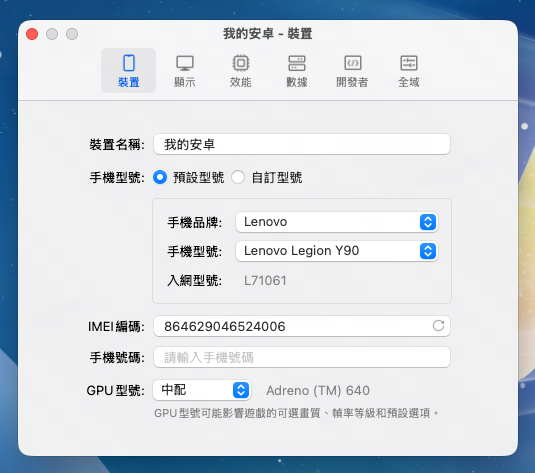Click the GPU 型號 hint text
Viewport: 535px width, 473px height.
point(296,413)
